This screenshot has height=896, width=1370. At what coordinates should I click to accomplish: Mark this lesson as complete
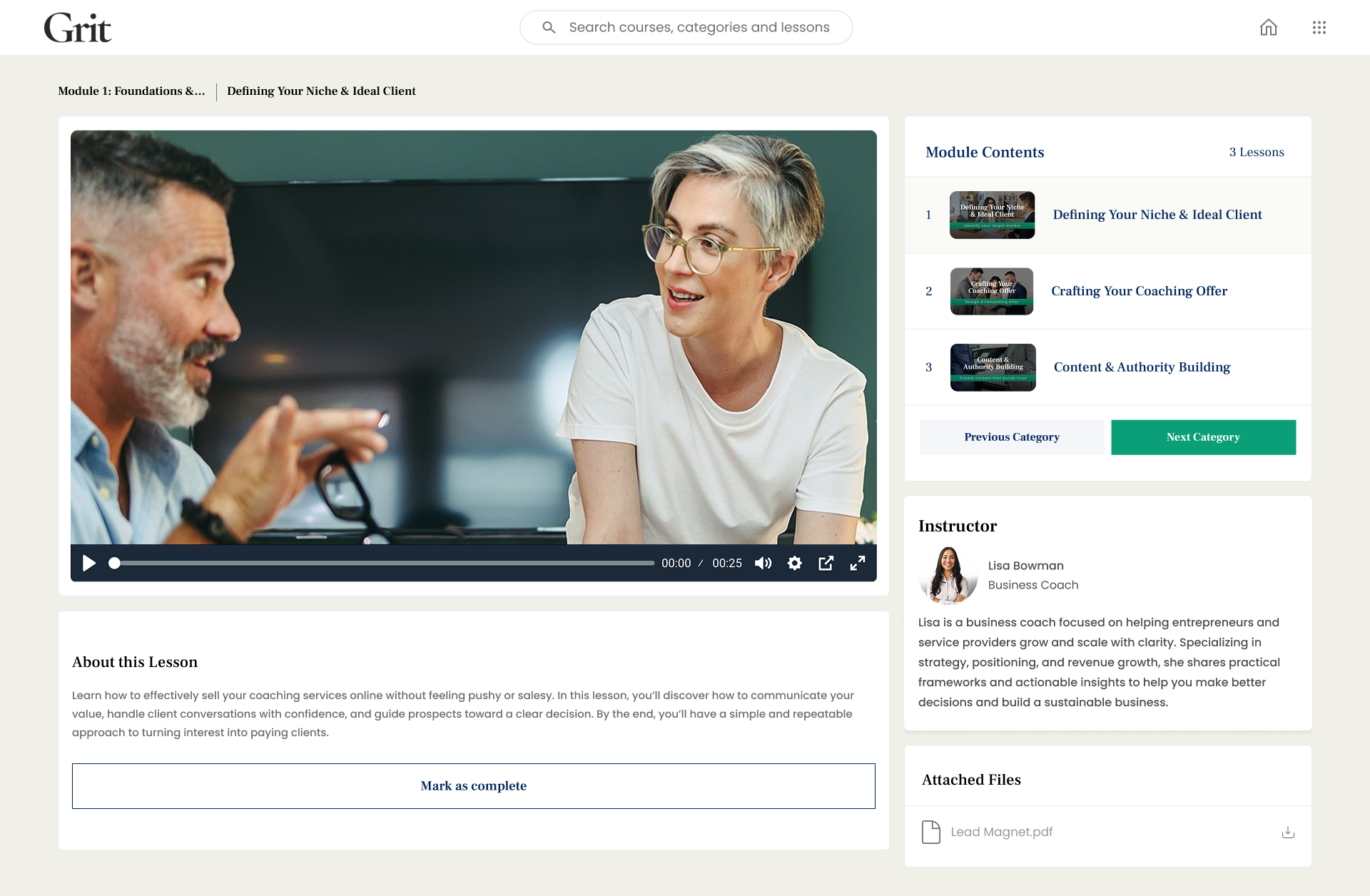473,786
